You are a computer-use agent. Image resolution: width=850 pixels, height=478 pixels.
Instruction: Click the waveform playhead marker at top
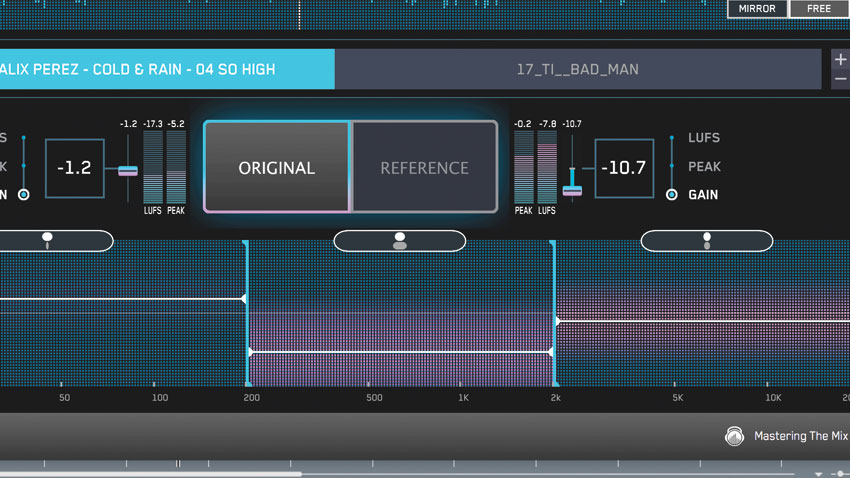coord(299,15)
